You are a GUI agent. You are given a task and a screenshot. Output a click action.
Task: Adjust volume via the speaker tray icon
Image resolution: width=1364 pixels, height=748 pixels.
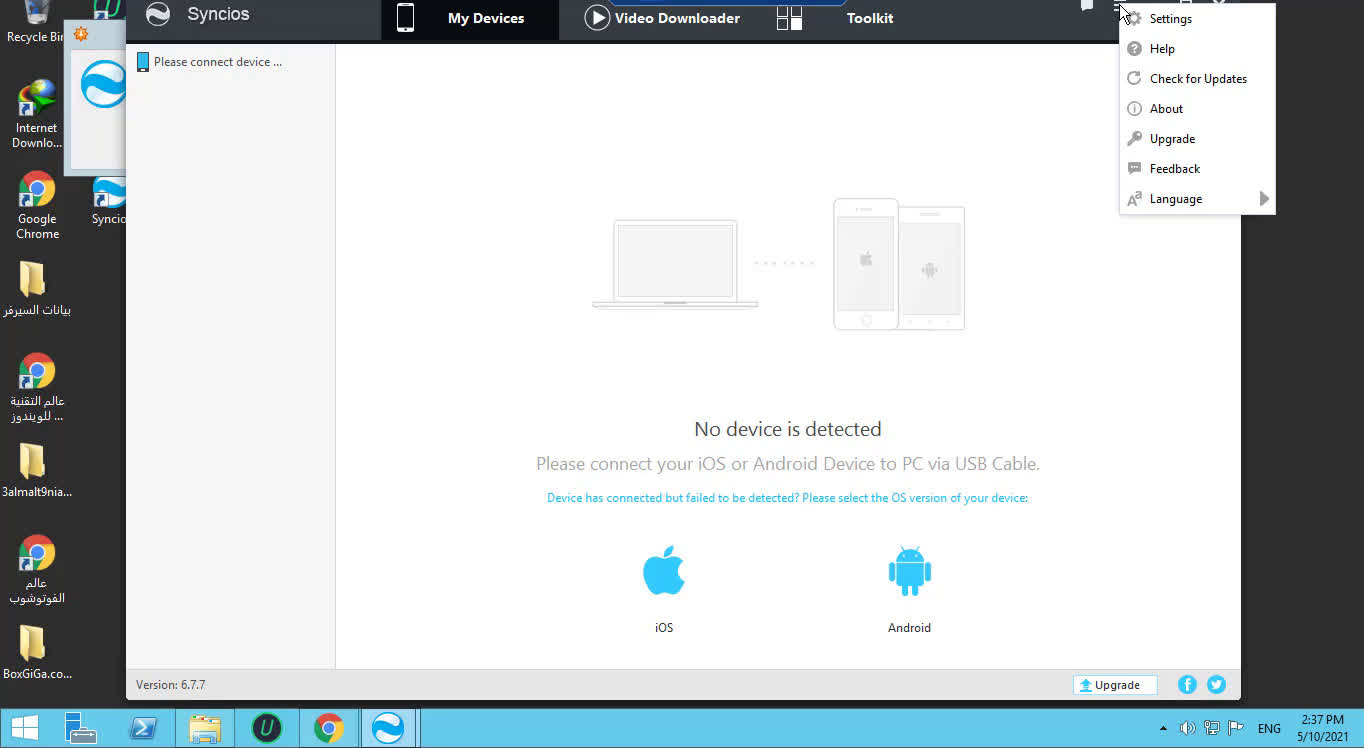tap(1188, 728)
